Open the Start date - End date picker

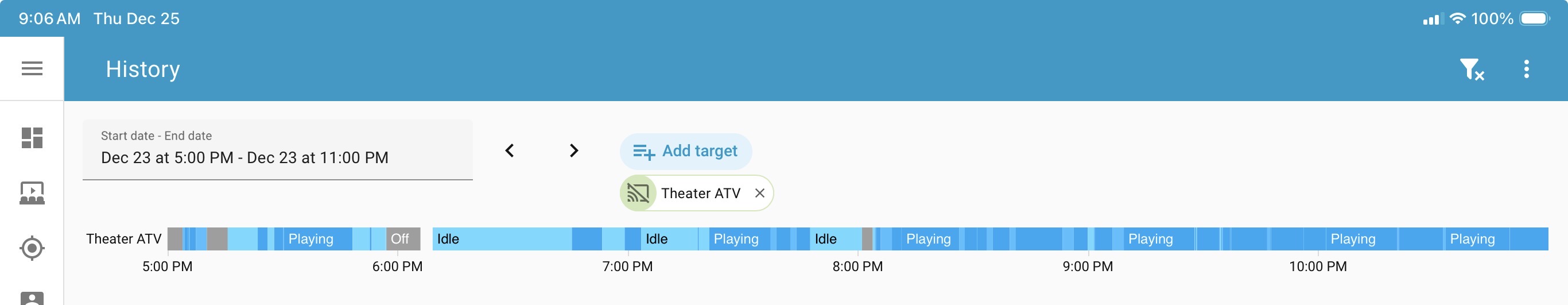[x=278, y=150]
